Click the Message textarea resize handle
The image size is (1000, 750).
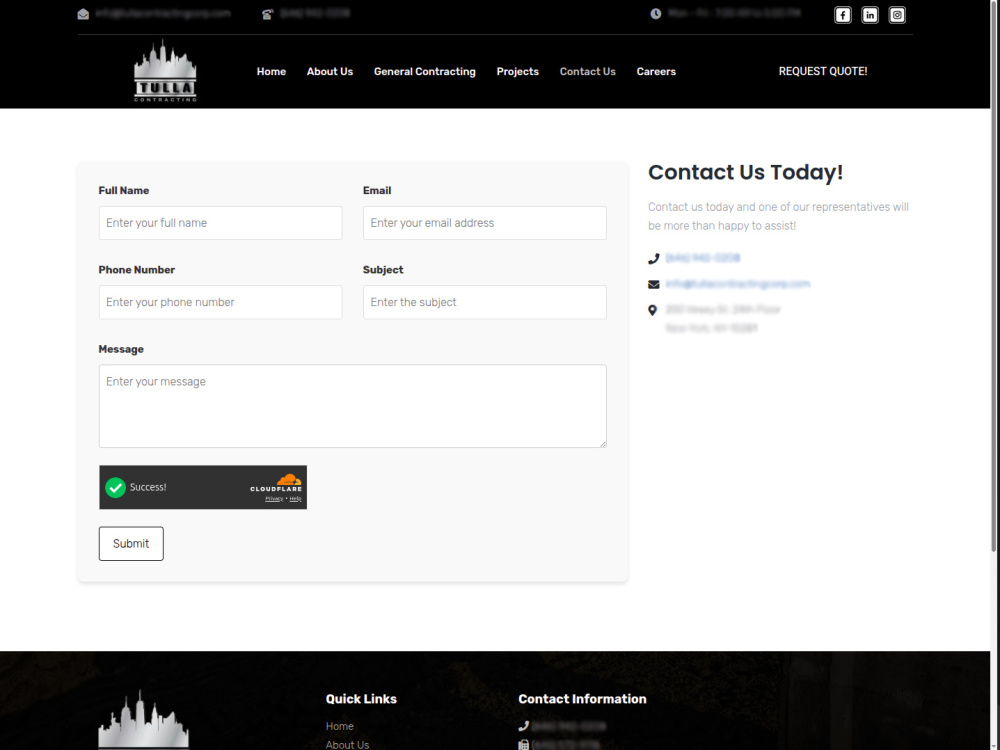pos(602,443)
